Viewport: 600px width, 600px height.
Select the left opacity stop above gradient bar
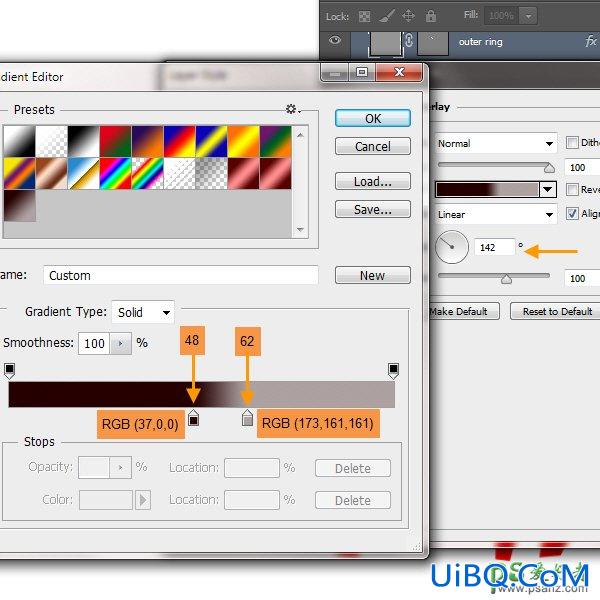click(10, 371)
